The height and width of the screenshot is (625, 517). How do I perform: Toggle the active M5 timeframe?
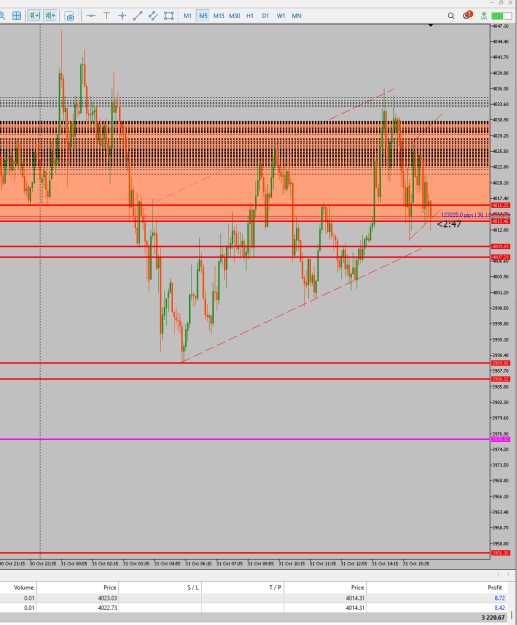203,16
